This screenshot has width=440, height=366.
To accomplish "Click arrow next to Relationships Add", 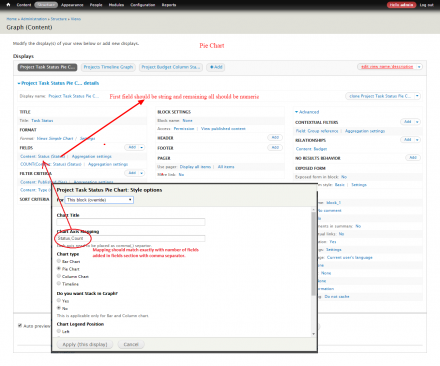I will point(417,140).
